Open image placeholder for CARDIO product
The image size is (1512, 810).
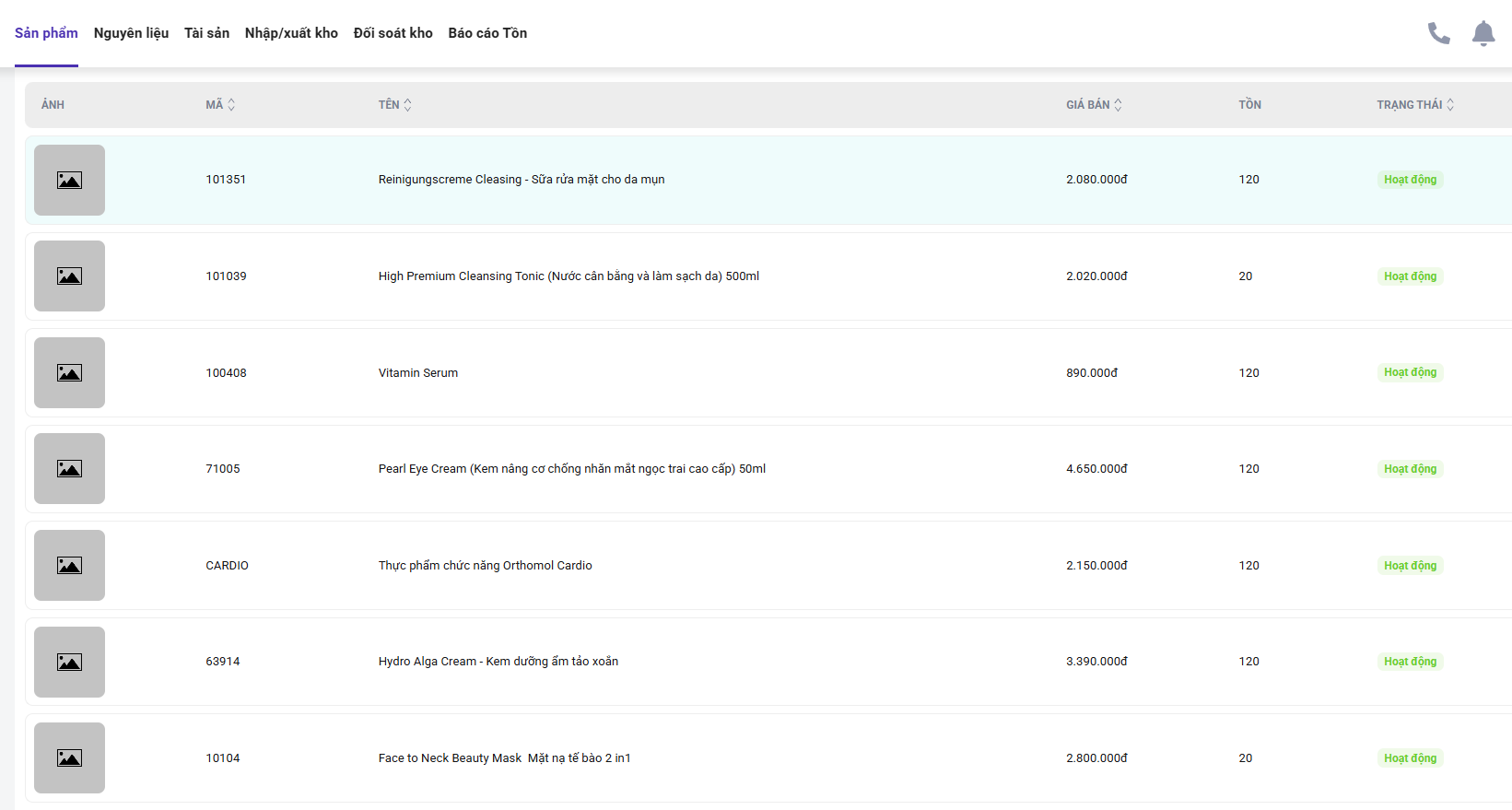(x=69, y=565)
